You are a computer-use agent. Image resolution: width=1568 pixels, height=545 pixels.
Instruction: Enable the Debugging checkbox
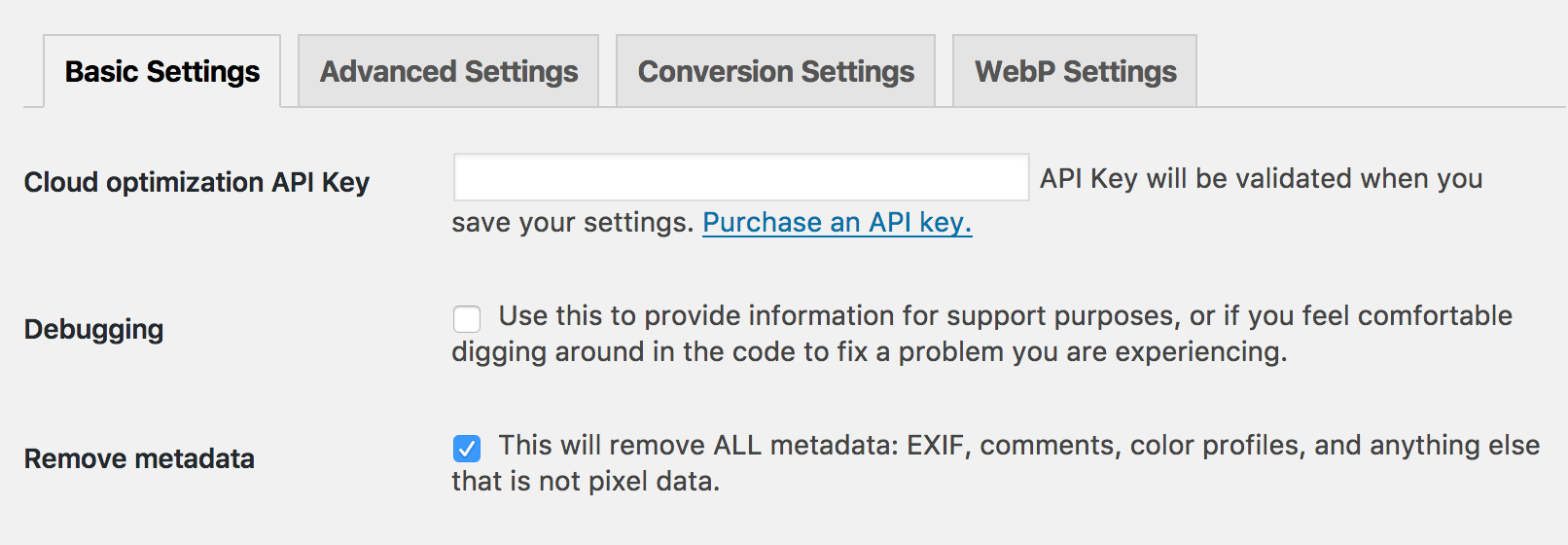tap(467, 319)
